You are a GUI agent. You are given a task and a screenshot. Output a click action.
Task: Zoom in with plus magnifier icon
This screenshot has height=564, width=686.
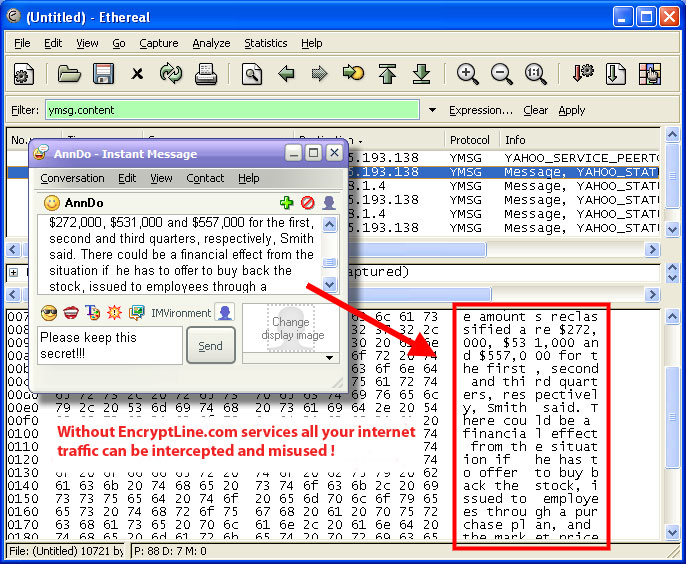[x=467, y=74]
